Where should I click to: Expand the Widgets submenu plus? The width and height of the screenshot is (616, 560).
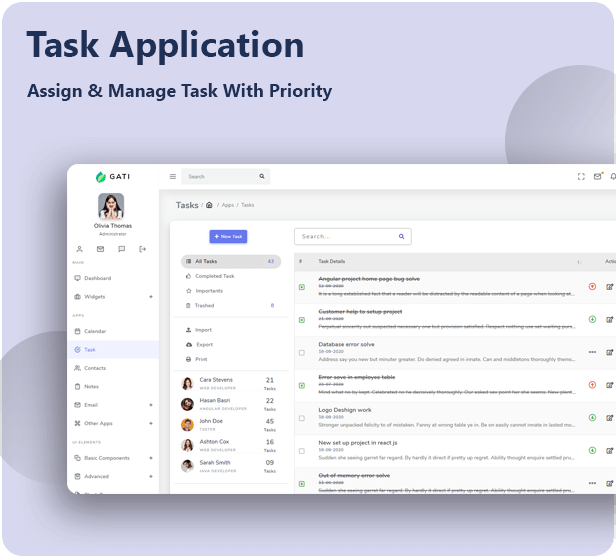(x=151, y=297)
